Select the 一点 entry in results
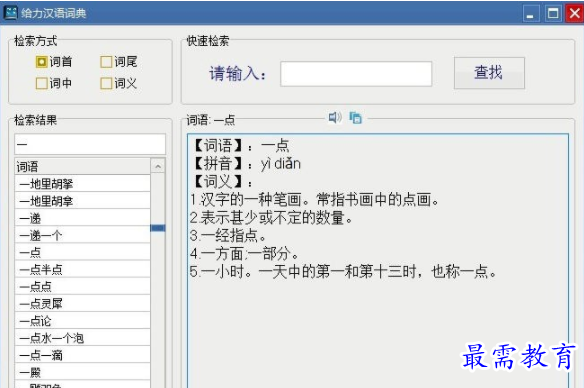 click(x=82, y=252)
